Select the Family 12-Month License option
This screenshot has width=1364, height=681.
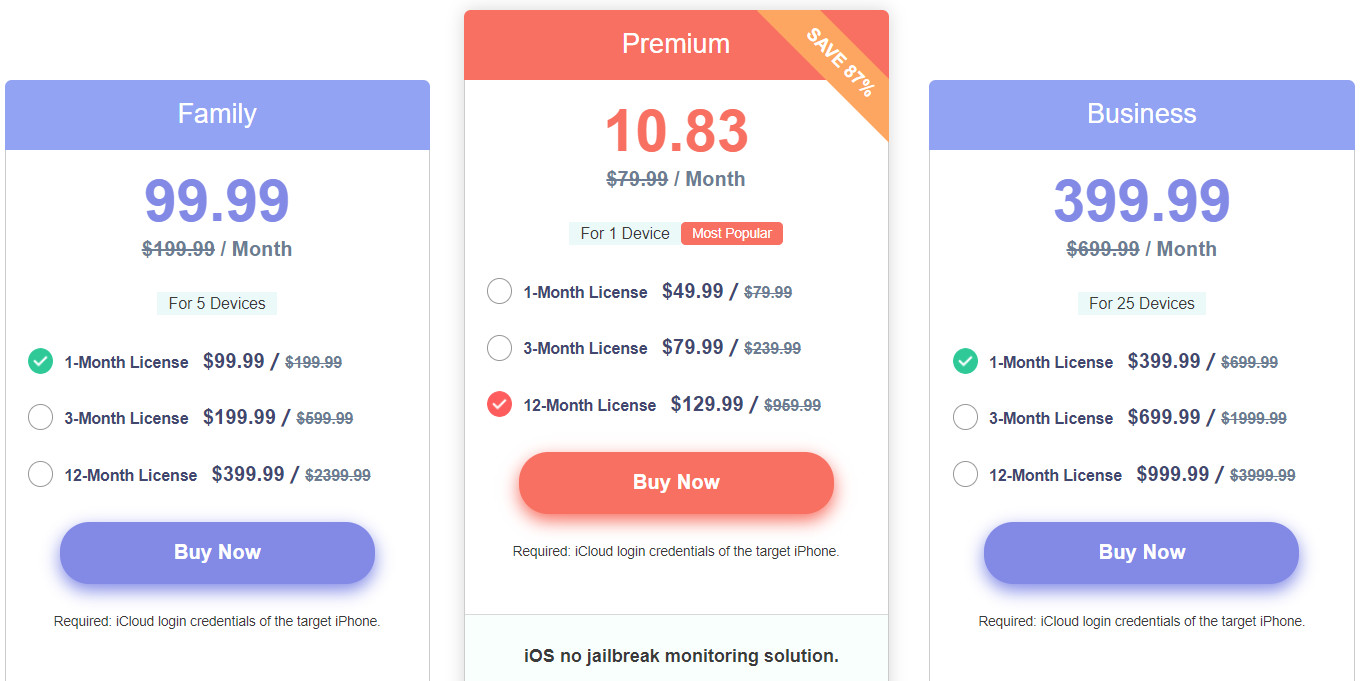pyautogui.click(x=40, y=474)
